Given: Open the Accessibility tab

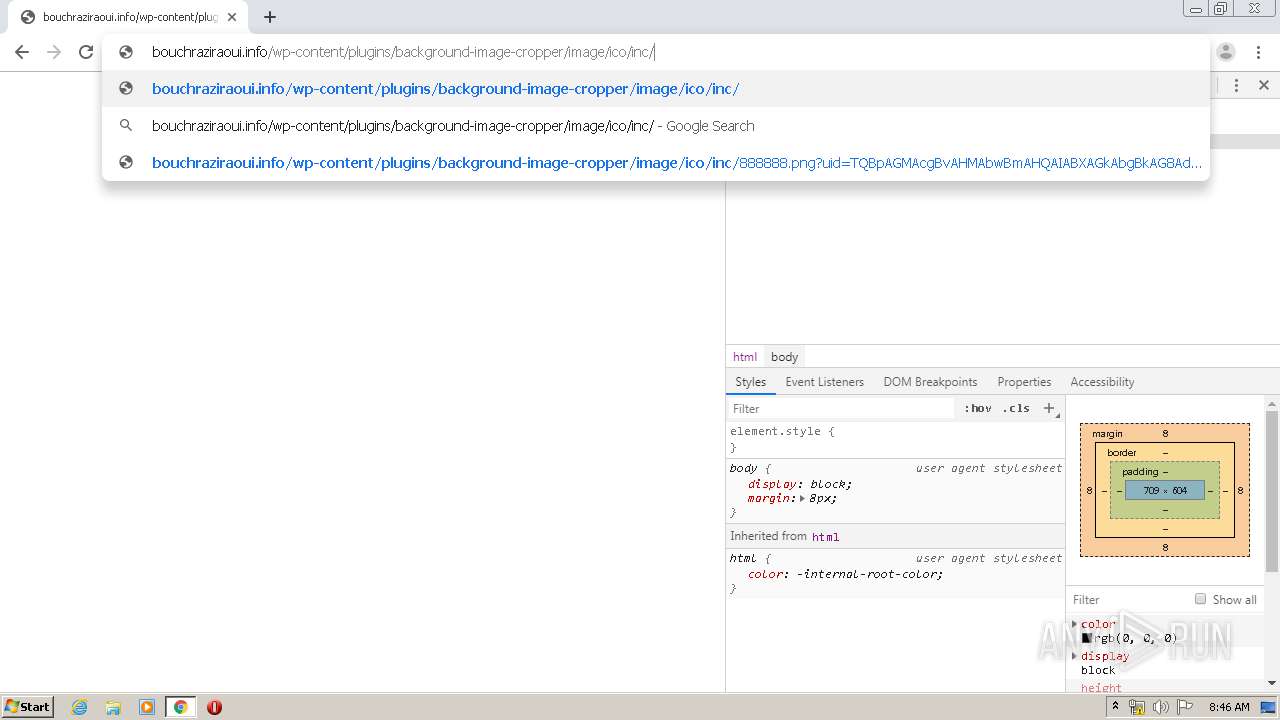Looking at the screenshot, I should tap(1102, 382).
